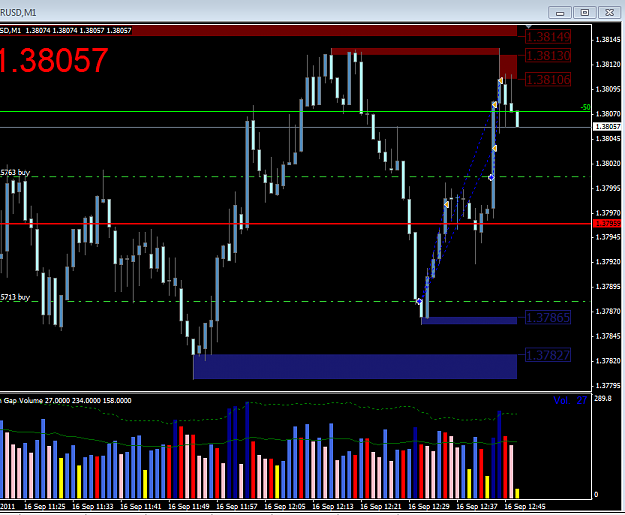Click the white 1.38057 bid price tag
625x515 pixels.
(x=607, y=126)
